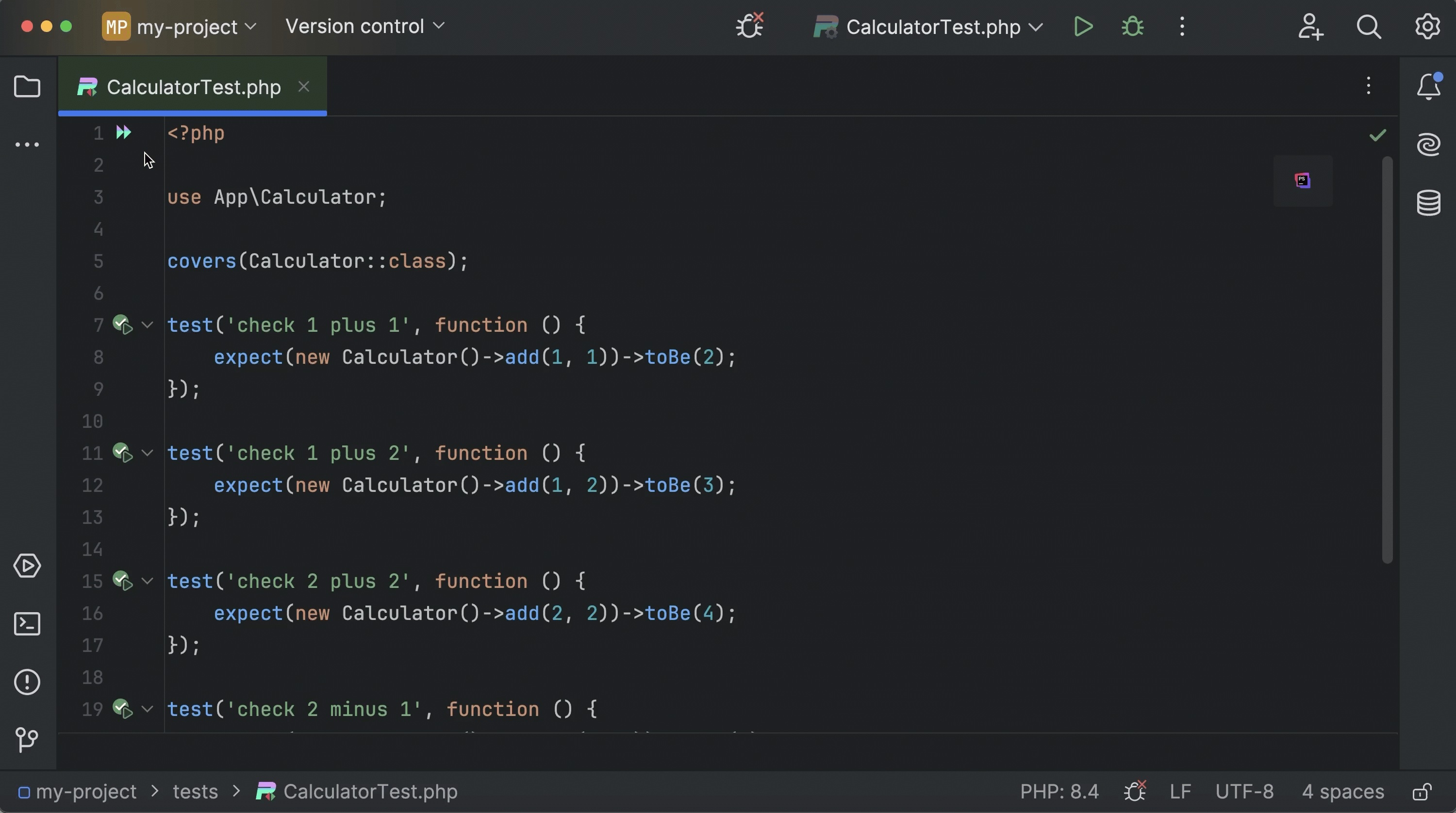
Task: Show IDE notifications via the bell
Action: coord(1428,85)
